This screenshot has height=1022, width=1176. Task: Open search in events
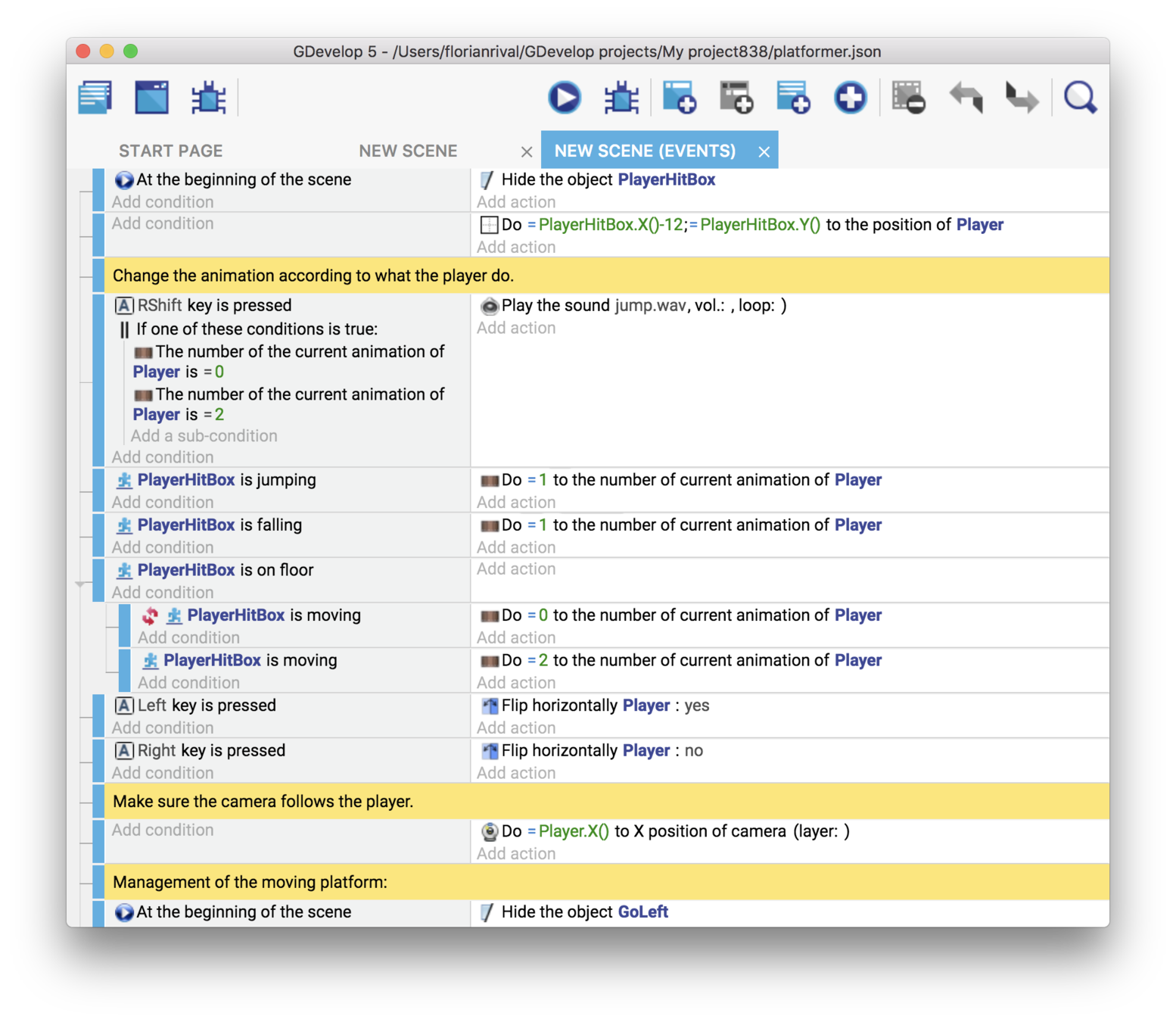[x=1080, y=98]
